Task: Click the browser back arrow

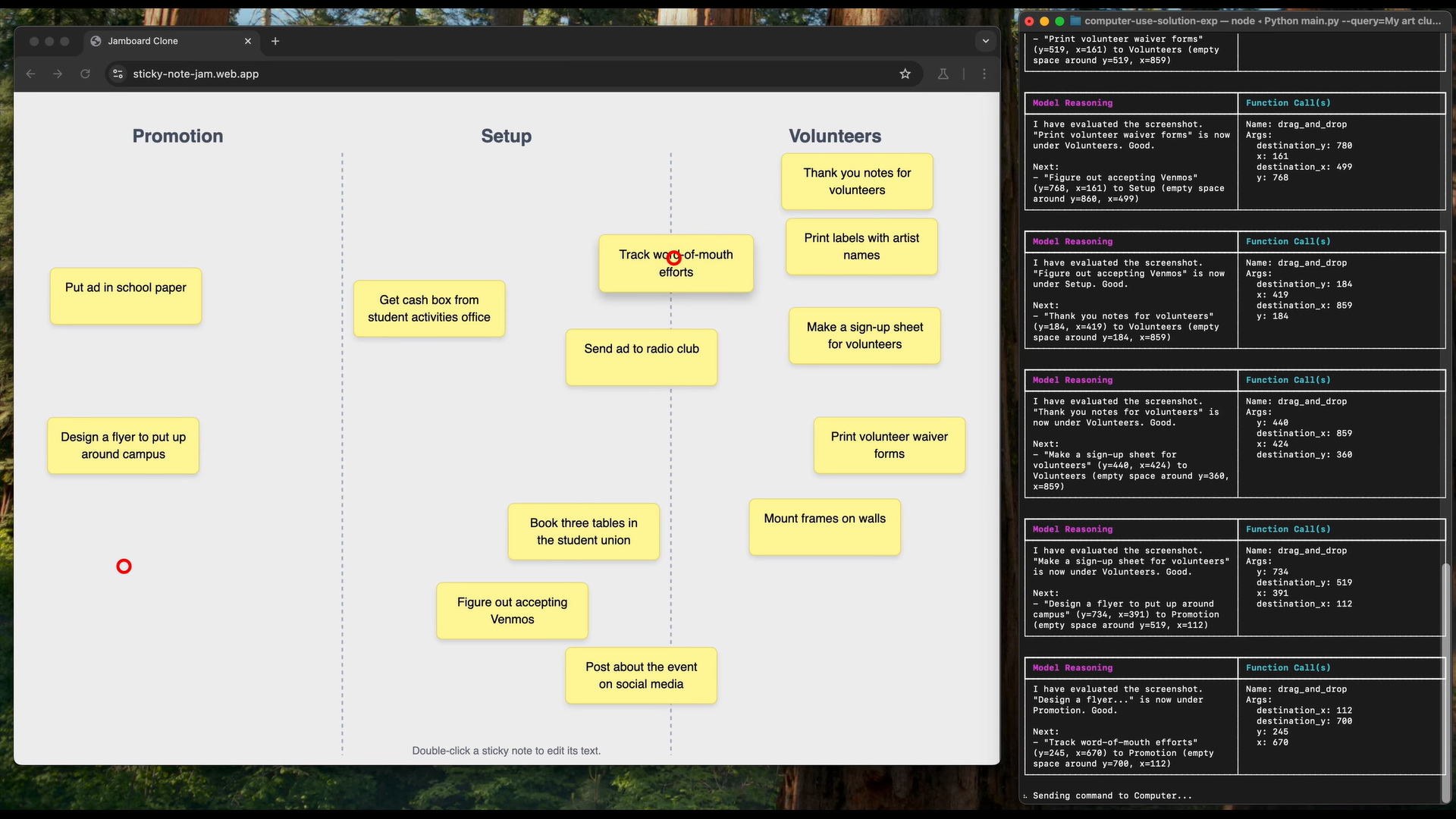Action: pos(30,74)
